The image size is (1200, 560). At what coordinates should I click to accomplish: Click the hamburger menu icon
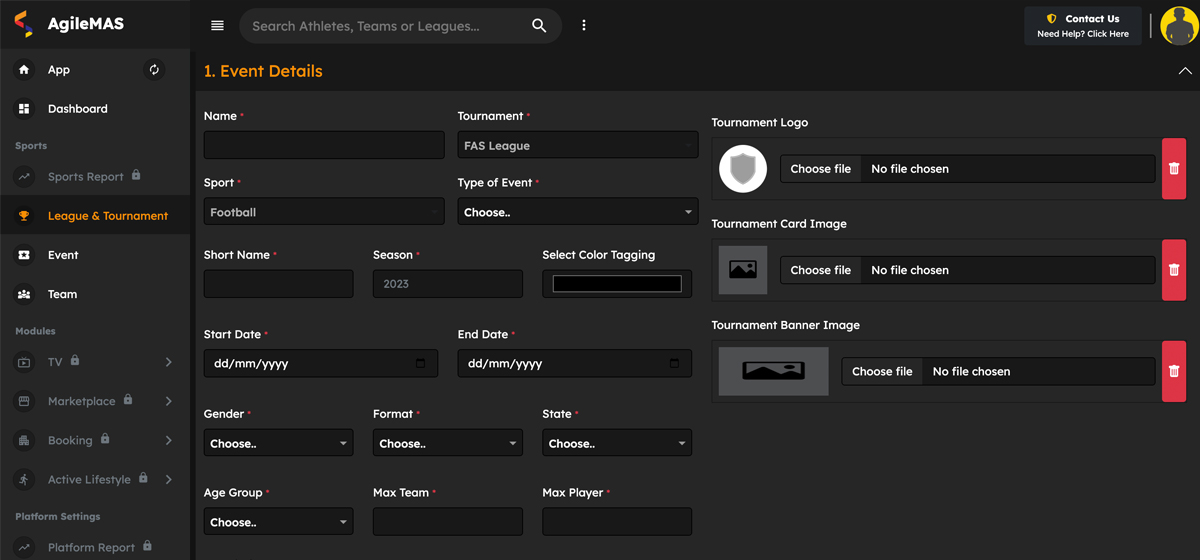pos(217,26)
